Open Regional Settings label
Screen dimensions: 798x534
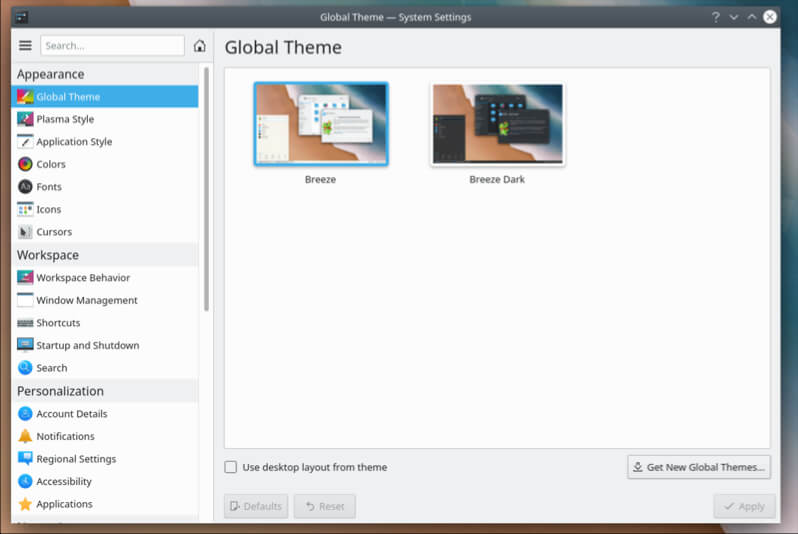click(76, 459)
